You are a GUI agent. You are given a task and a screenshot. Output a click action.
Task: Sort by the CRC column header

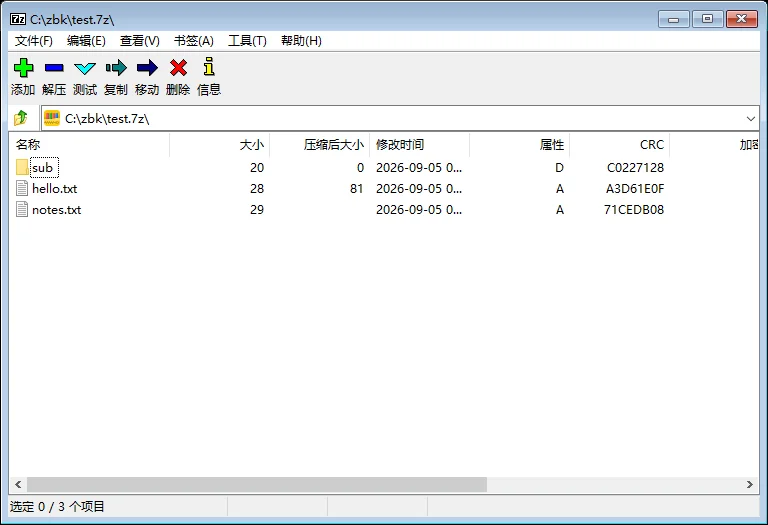coord(619,144)
